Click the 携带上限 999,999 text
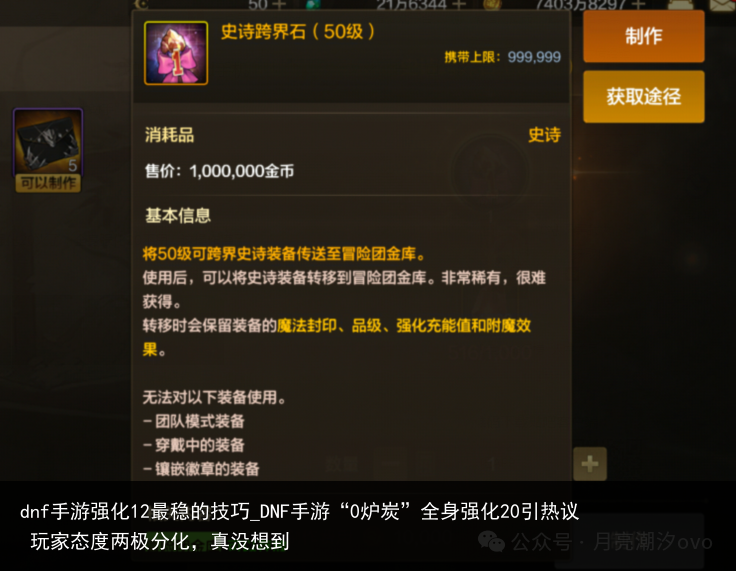This screenshot has width=736, height=571. click(x=503, y=57)
